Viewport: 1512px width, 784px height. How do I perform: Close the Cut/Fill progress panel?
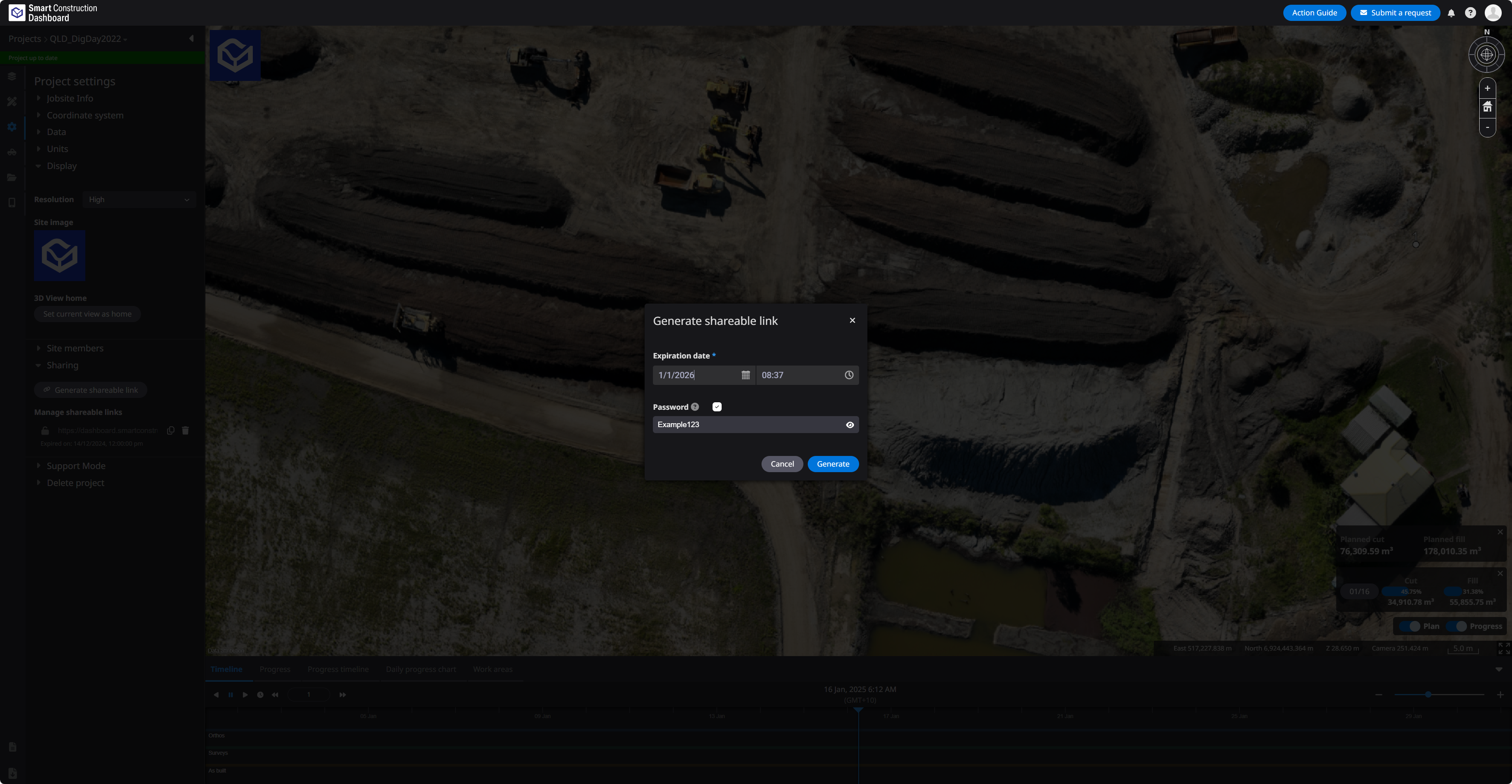(1500, 573)
